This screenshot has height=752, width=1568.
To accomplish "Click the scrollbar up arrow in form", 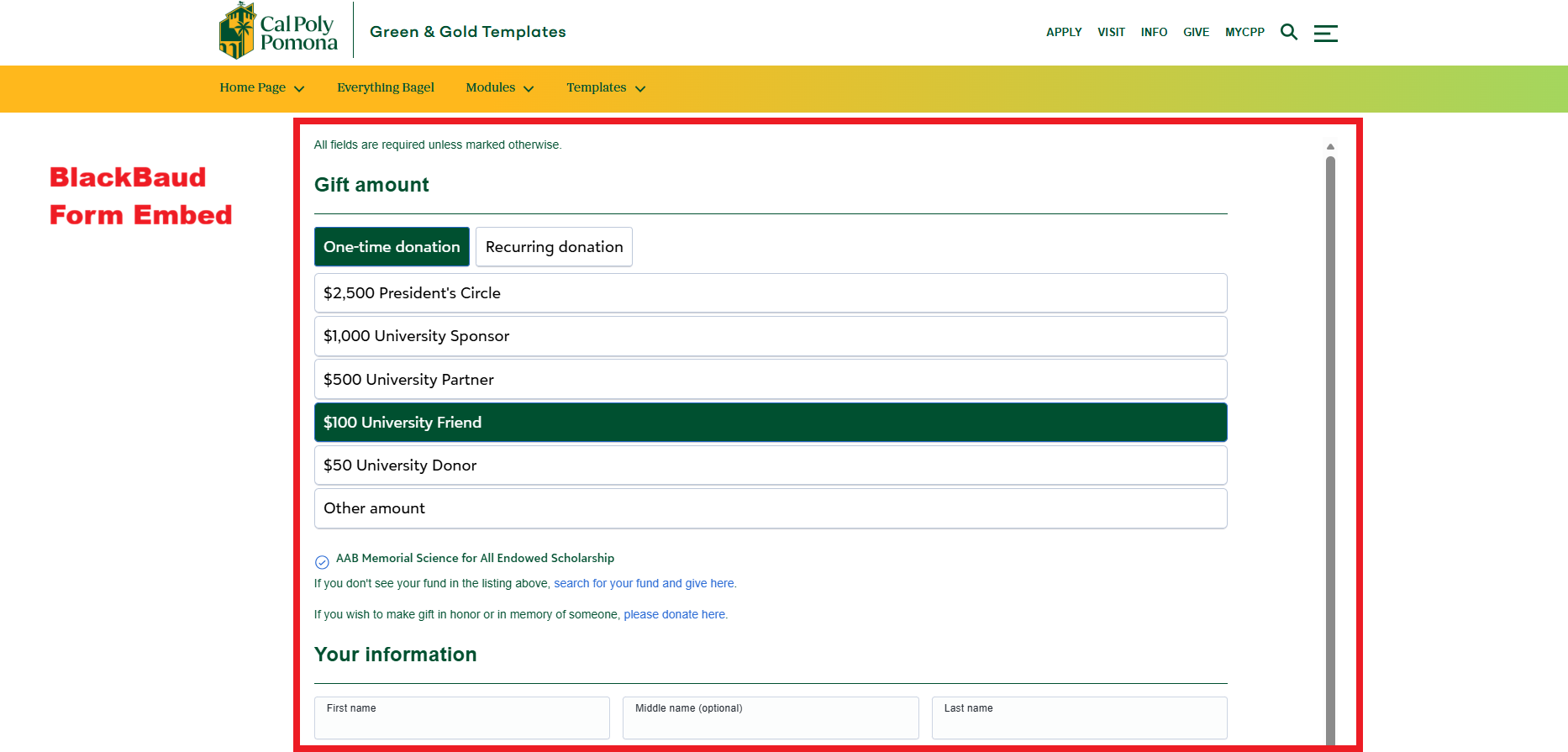I will pos(1330,147).
